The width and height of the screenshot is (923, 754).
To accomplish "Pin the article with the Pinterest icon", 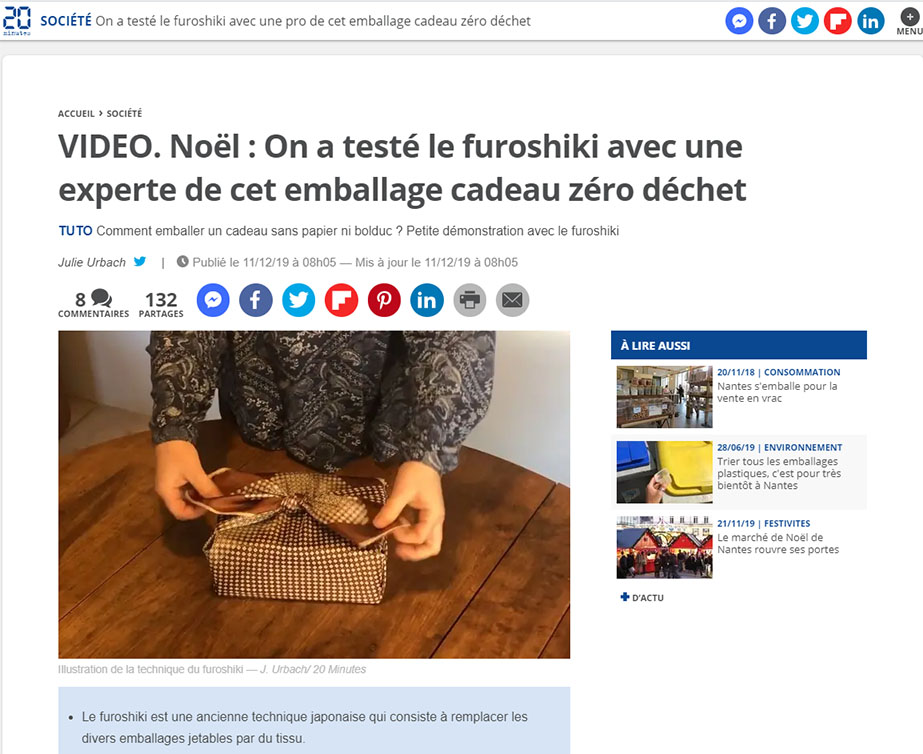I will [384, 300].
